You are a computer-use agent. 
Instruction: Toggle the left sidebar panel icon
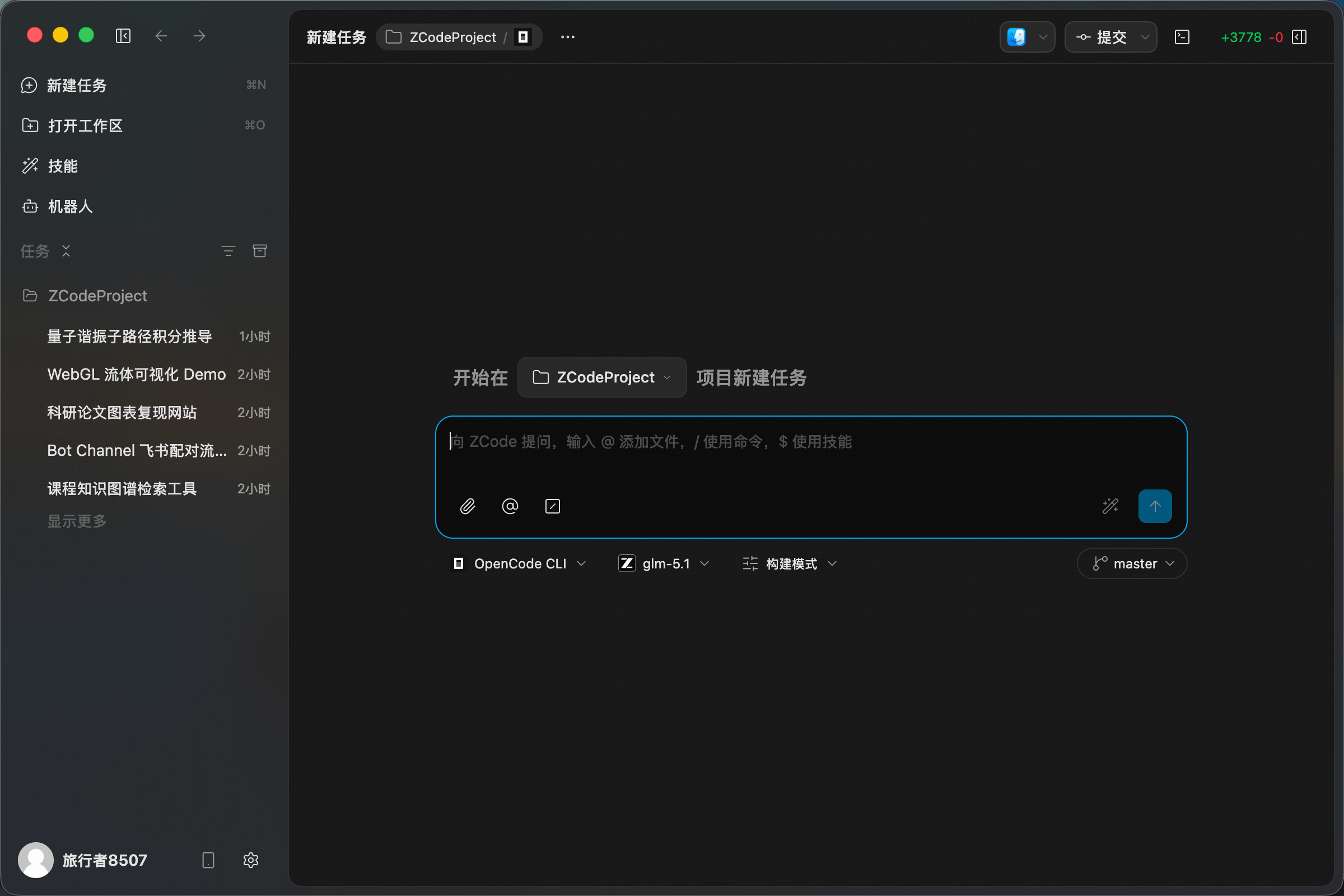click(123, 36)
